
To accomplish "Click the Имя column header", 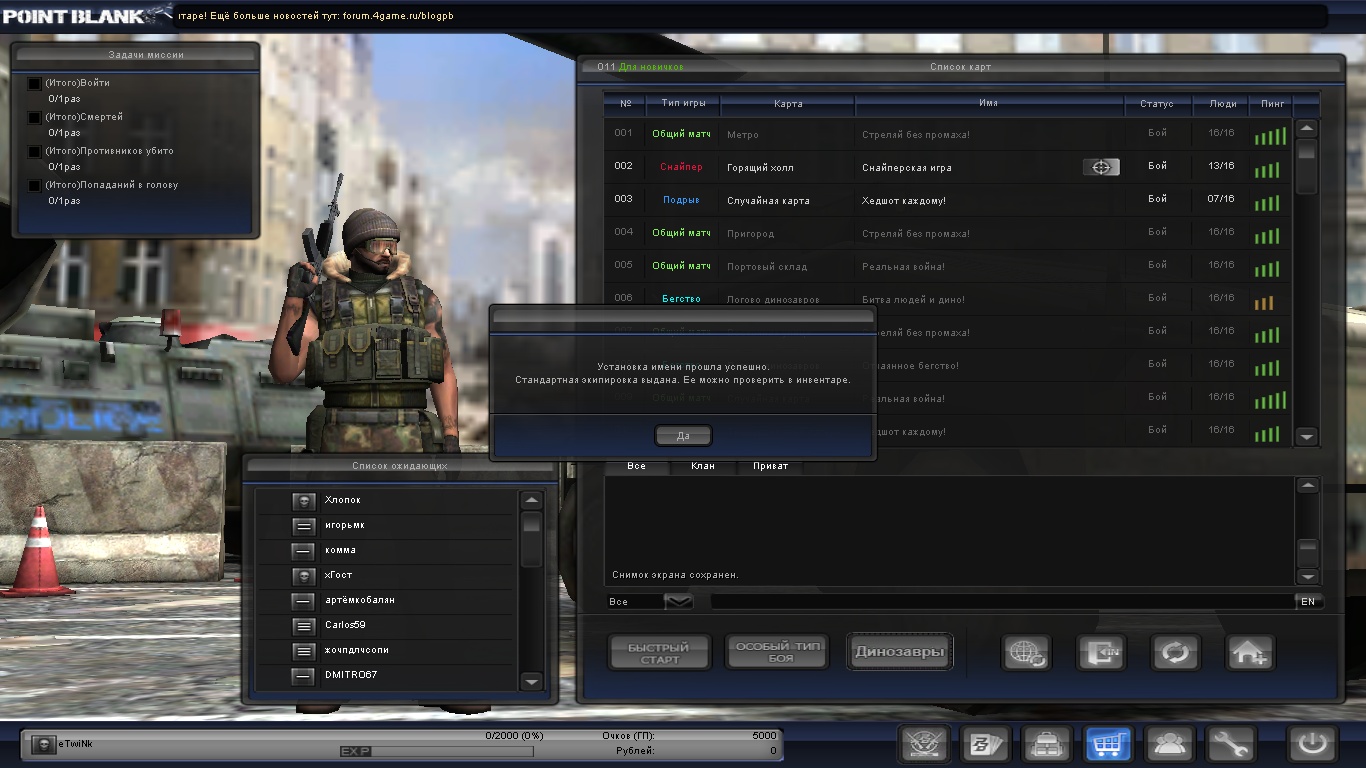I will click(x=988, y=103).
